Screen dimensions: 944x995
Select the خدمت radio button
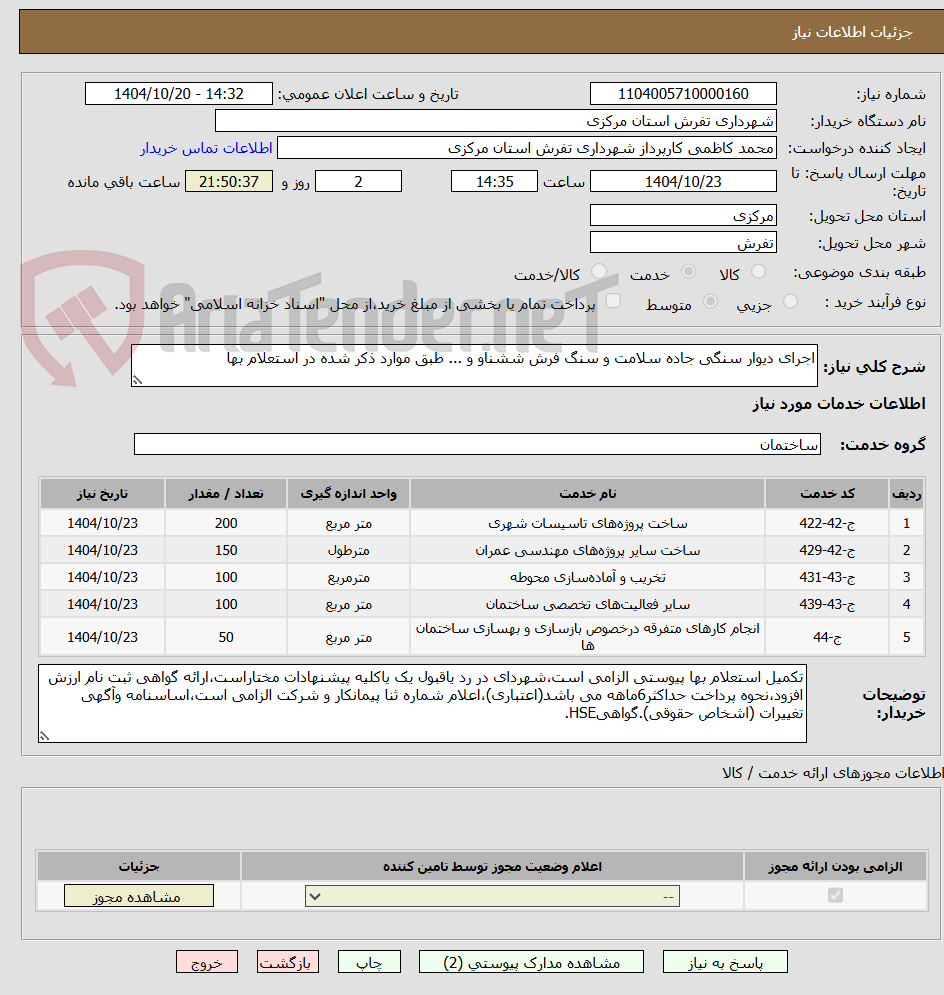688,272
